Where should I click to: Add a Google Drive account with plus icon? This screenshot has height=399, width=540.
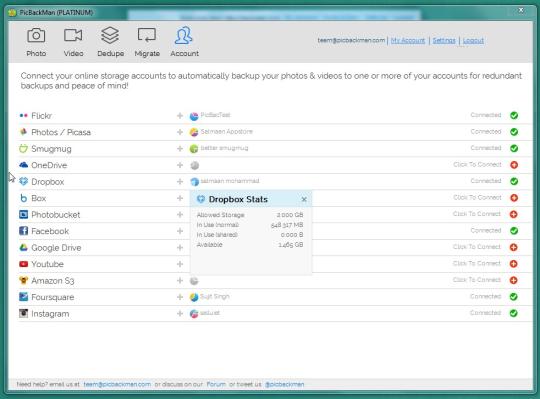point(180,248)
